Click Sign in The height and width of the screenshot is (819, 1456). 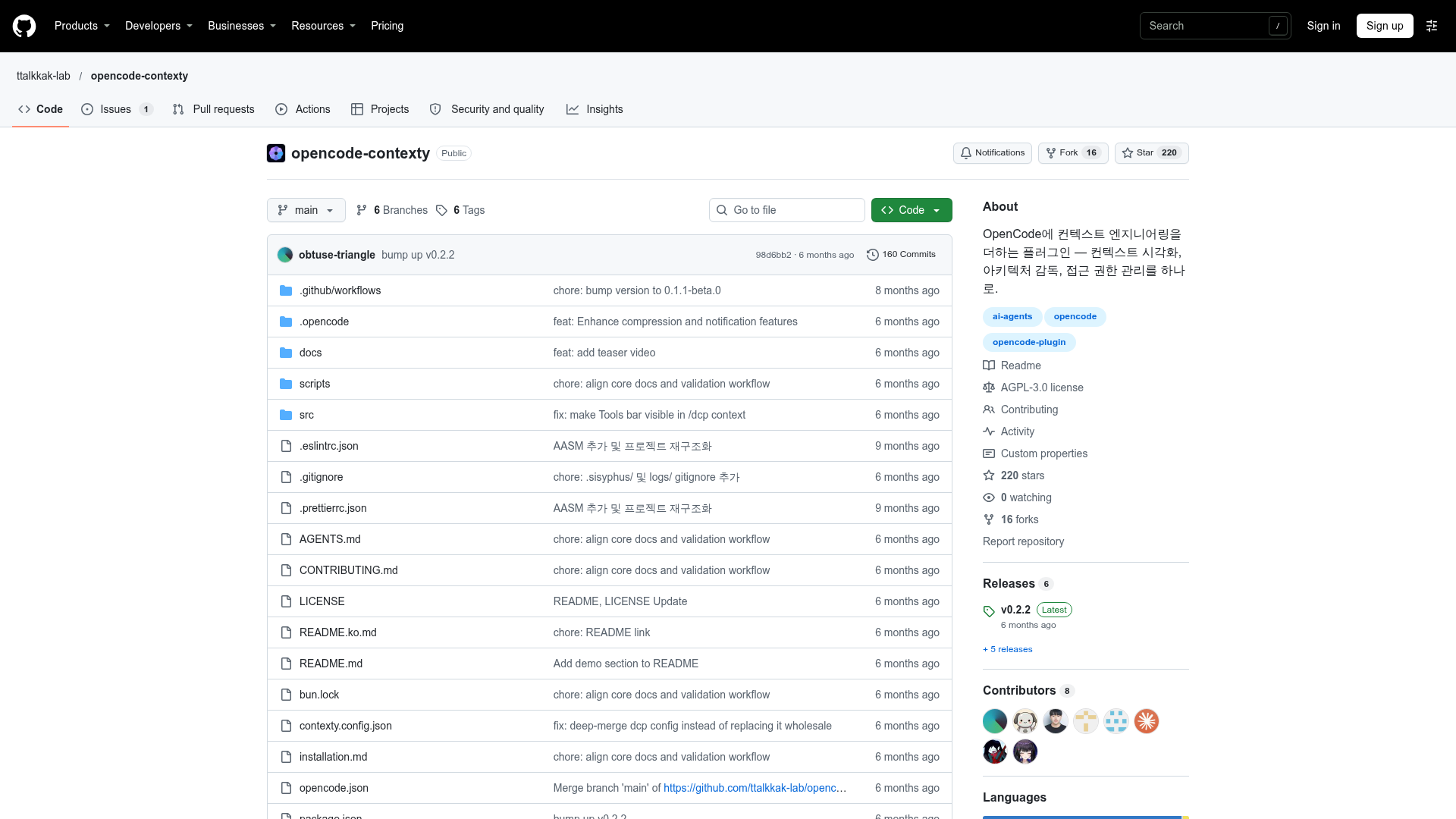click(x=1323, y=26)
